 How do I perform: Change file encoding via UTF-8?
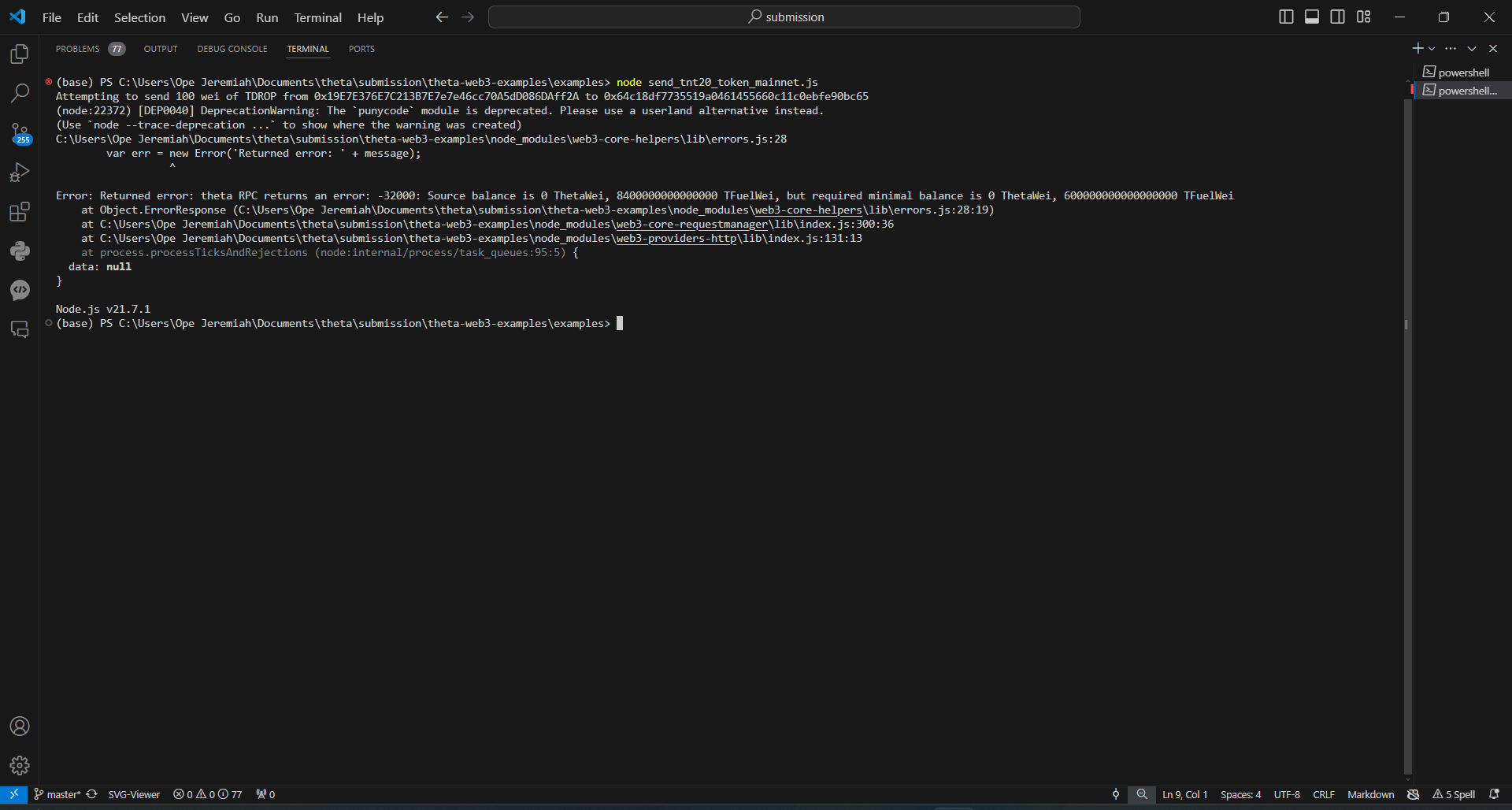pos(1287,794)
